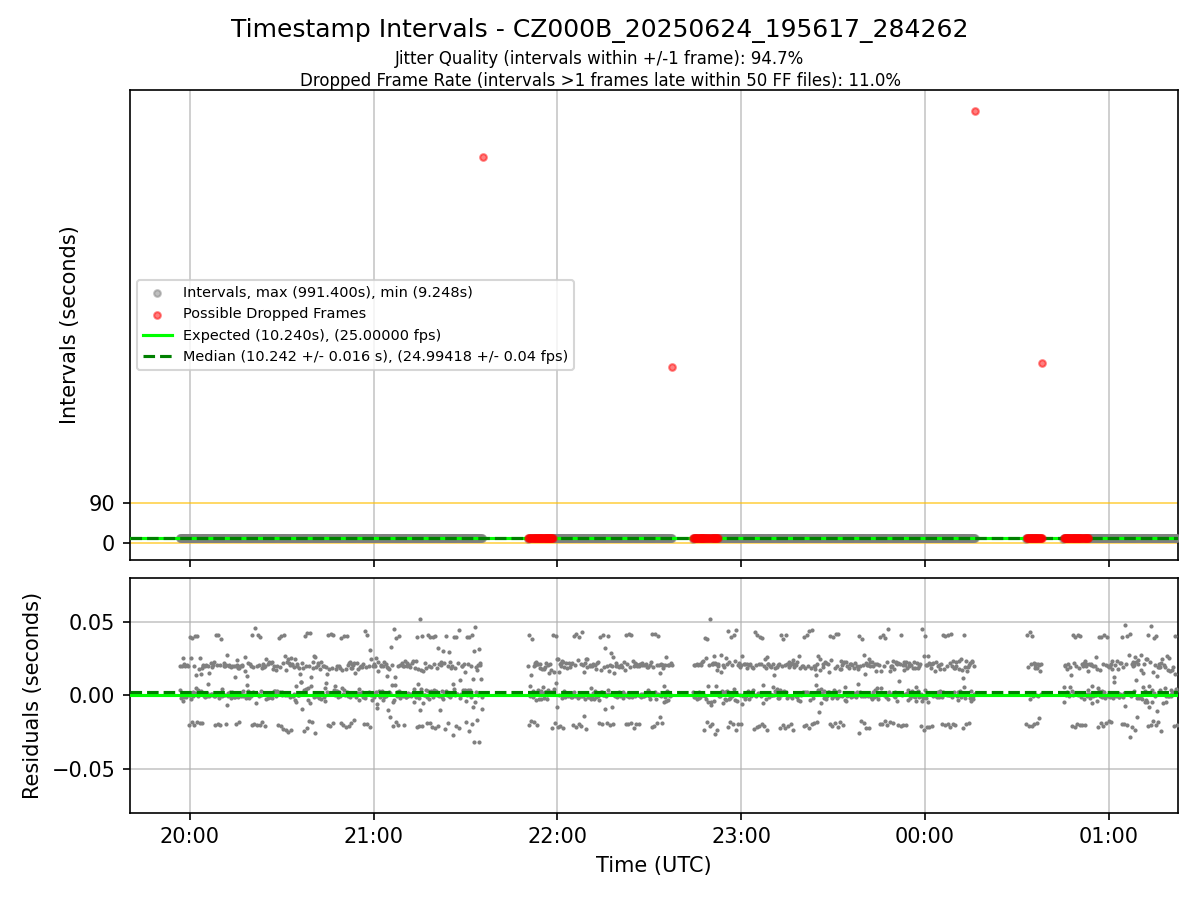Click the 'Median (10.242 +/- 0.016 s)' legend entry

coord(375,355)
